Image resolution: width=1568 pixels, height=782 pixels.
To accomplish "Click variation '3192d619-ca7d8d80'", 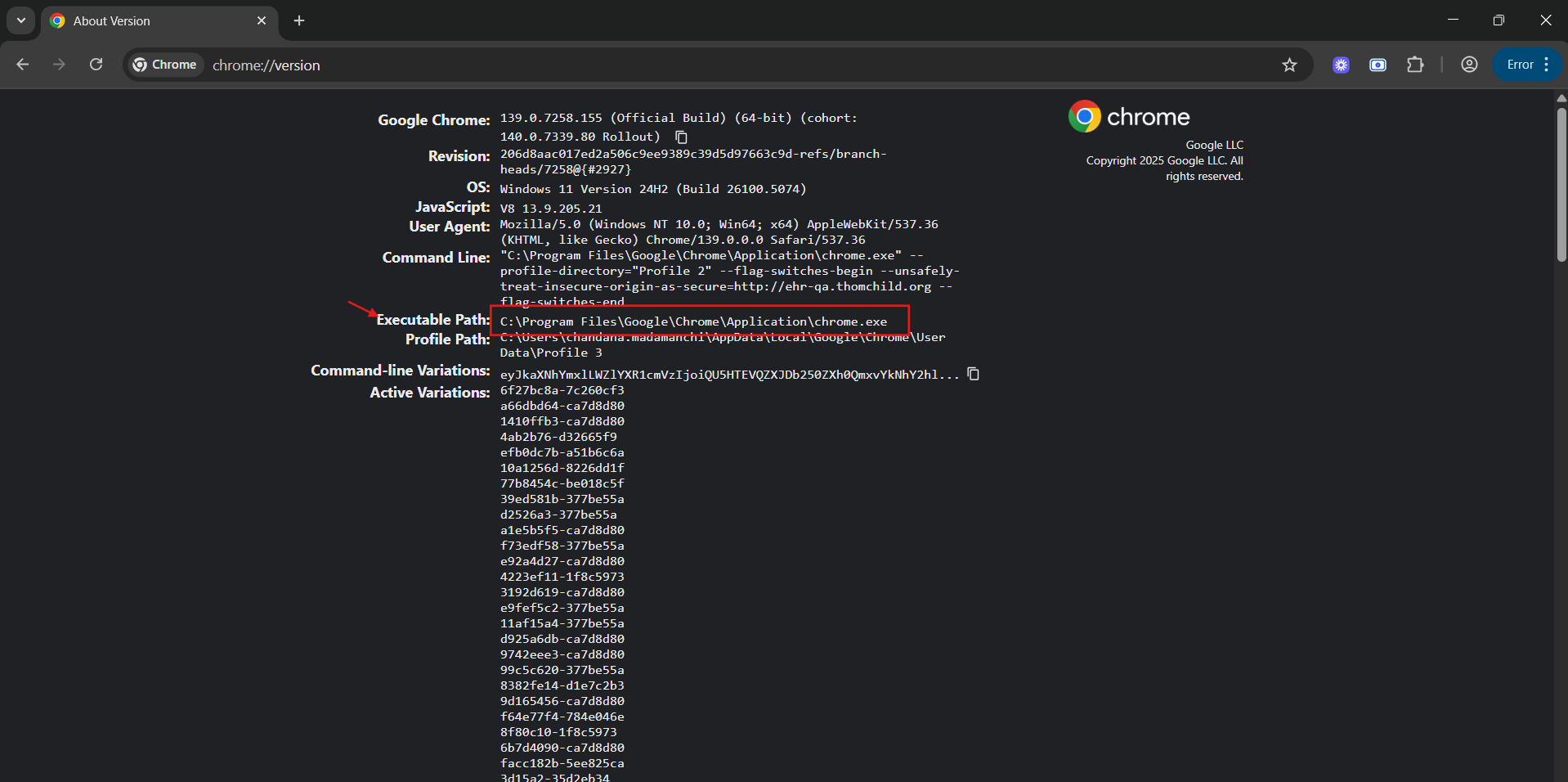I will (x=562, y=592).
